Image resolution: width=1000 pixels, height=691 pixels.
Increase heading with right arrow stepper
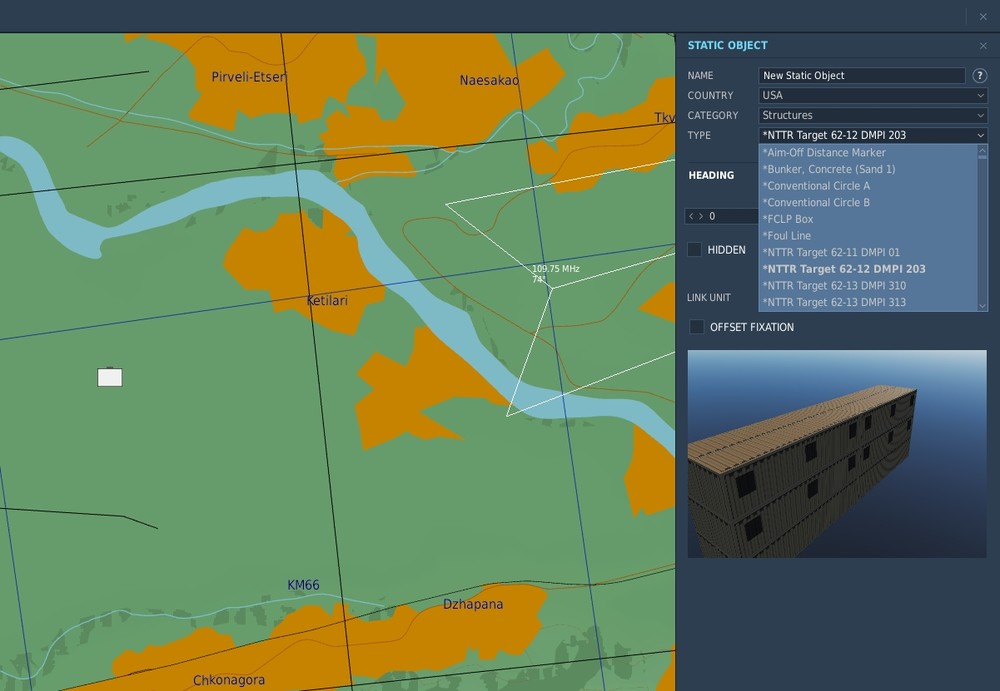point(701,216)
